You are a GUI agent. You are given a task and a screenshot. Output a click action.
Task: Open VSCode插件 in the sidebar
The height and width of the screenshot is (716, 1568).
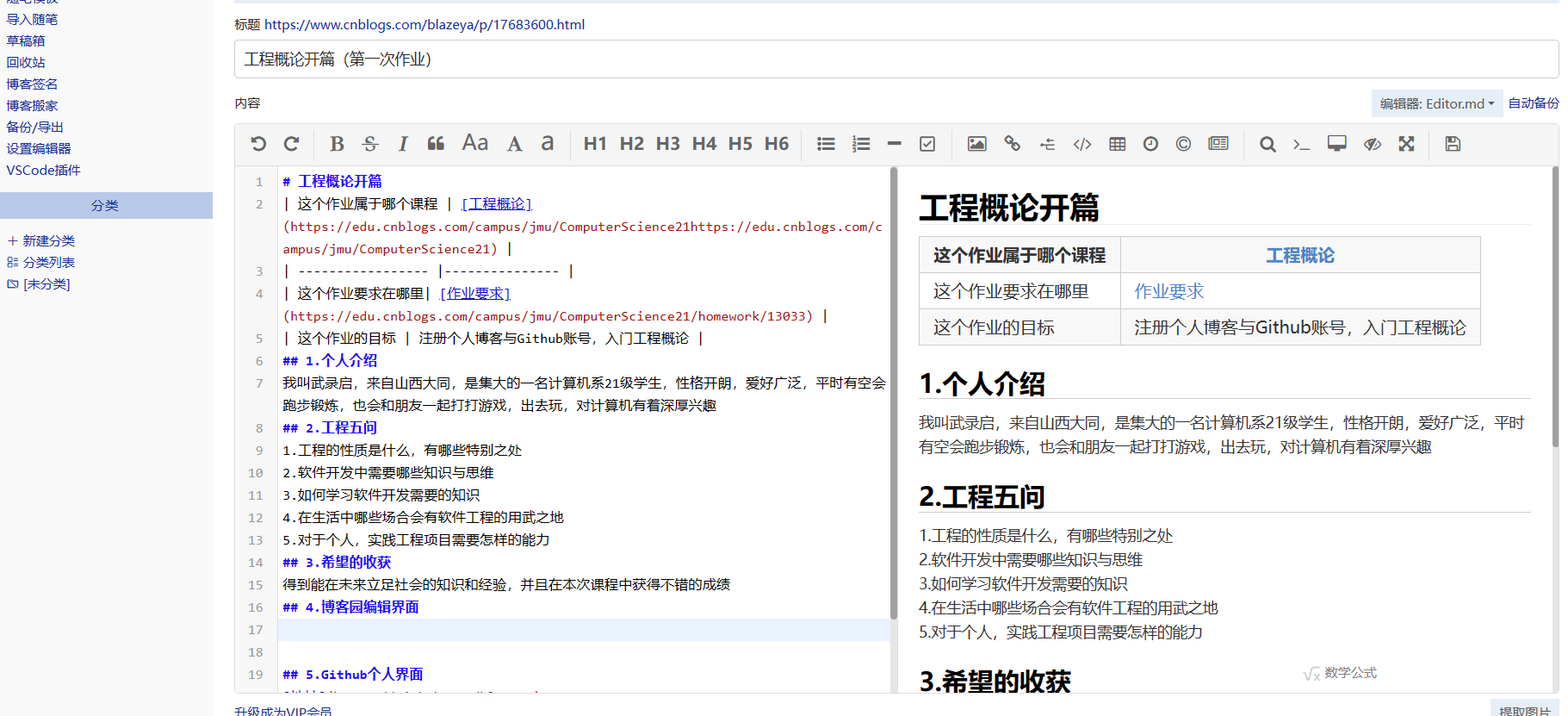pos(43,170)
